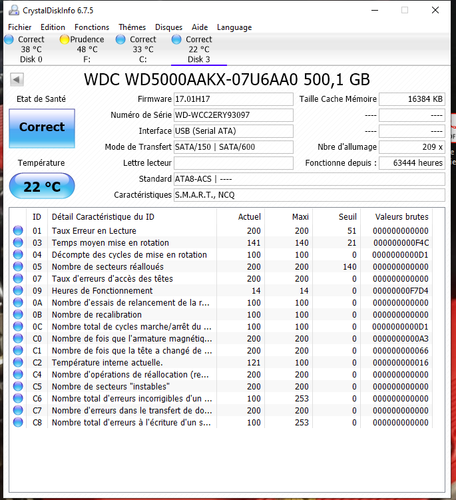This screenshot has width=456, height=500.
Task: Select the F: drive marked Prudence
Action: (x=82, y=49)
